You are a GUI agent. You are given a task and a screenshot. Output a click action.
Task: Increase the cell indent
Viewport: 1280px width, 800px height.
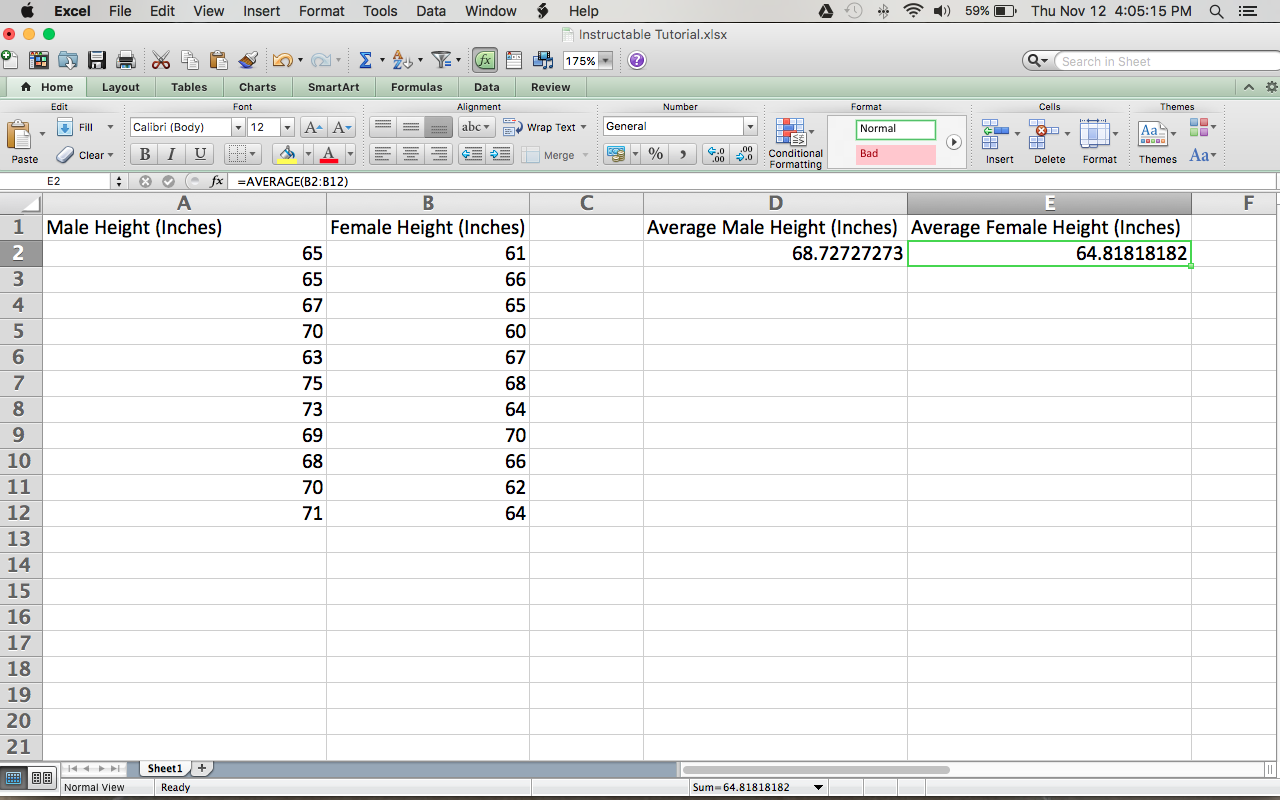(500, 154)
